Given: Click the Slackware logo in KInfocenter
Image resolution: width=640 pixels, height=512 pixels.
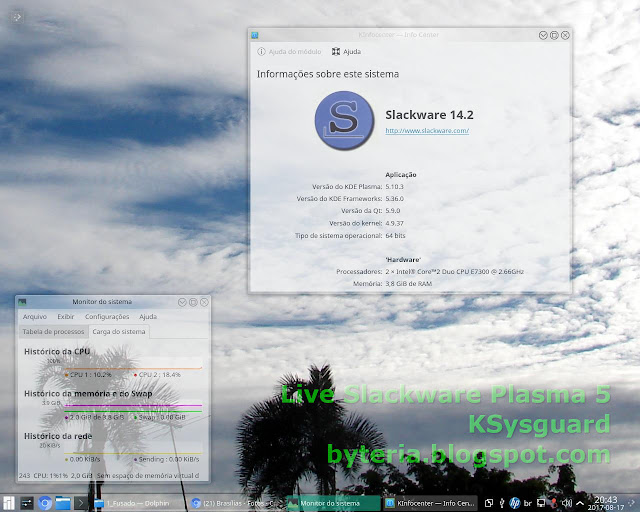Looking at the screenshot, I should [344, 120].
